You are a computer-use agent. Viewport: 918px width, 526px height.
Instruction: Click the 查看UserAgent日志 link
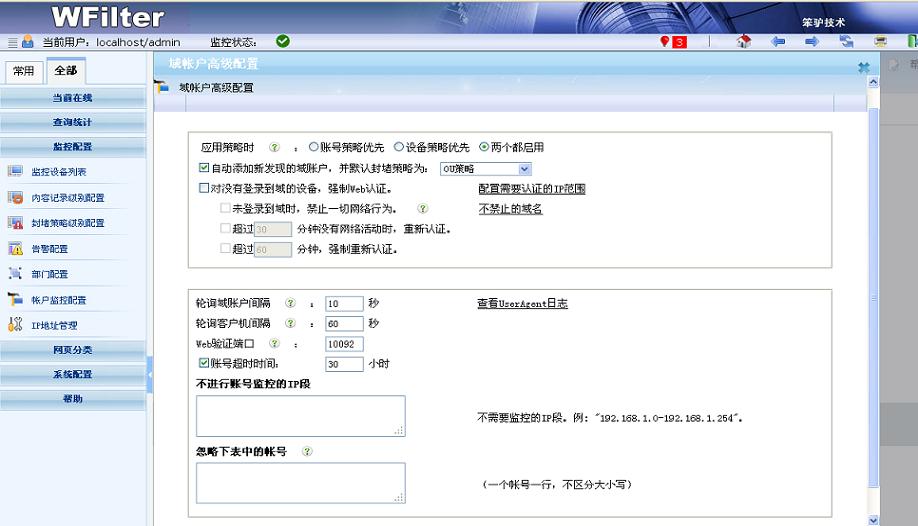522,303
